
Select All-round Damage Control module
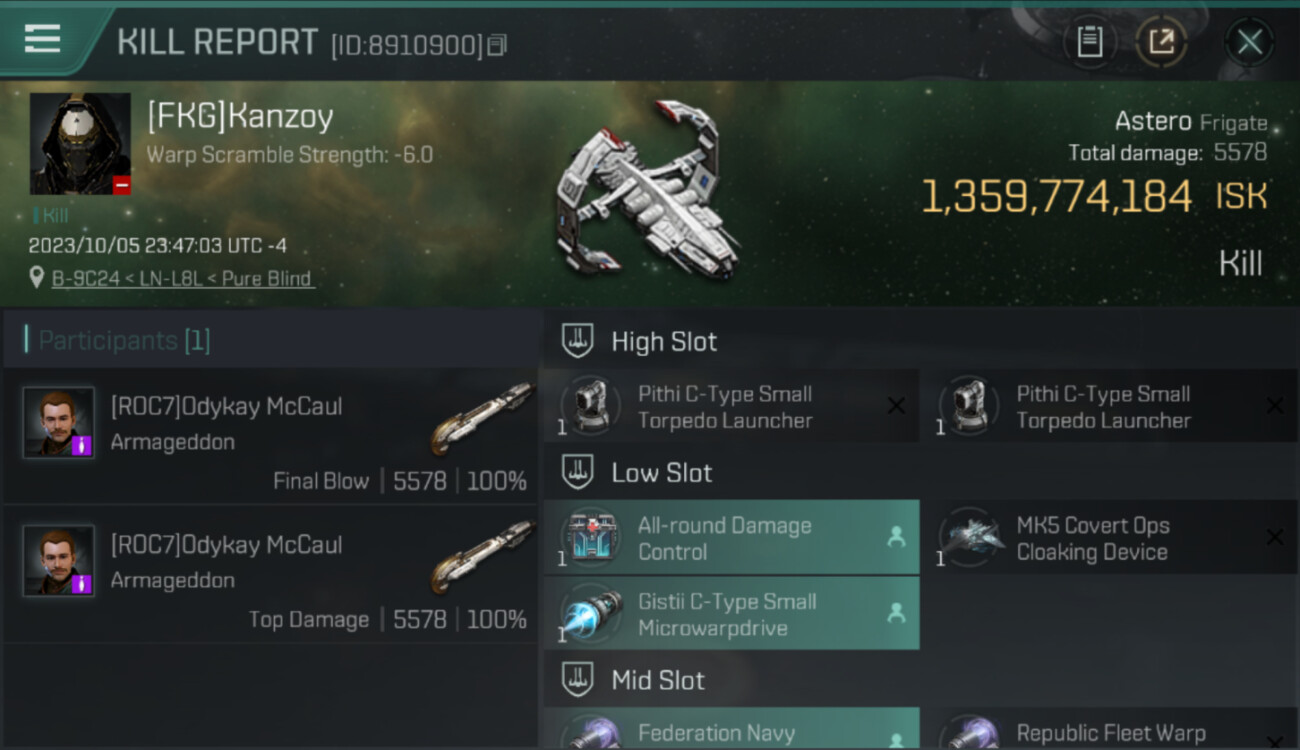tap(731, 538)
